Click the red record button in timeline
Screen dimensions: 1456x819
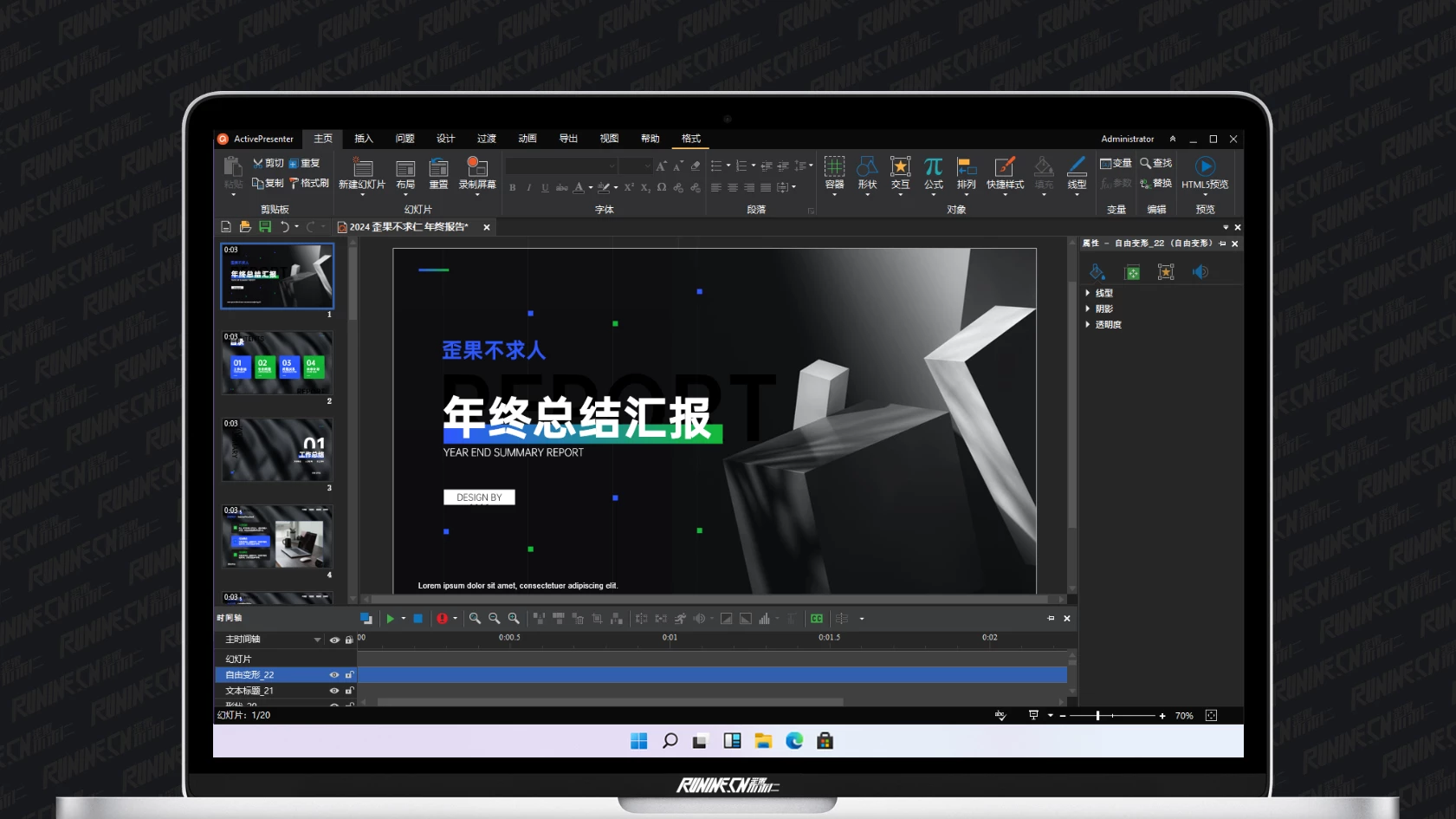point(443,619)
